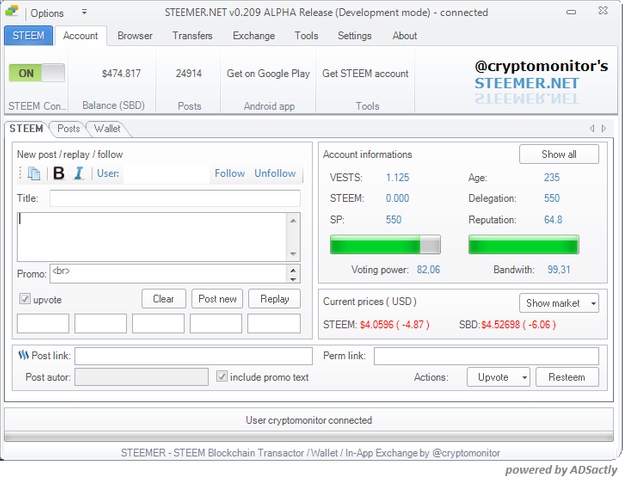Toggle the upvote checkbox
Image resolution: width=623 pixels, height=480 pixels.
[25, 299]
